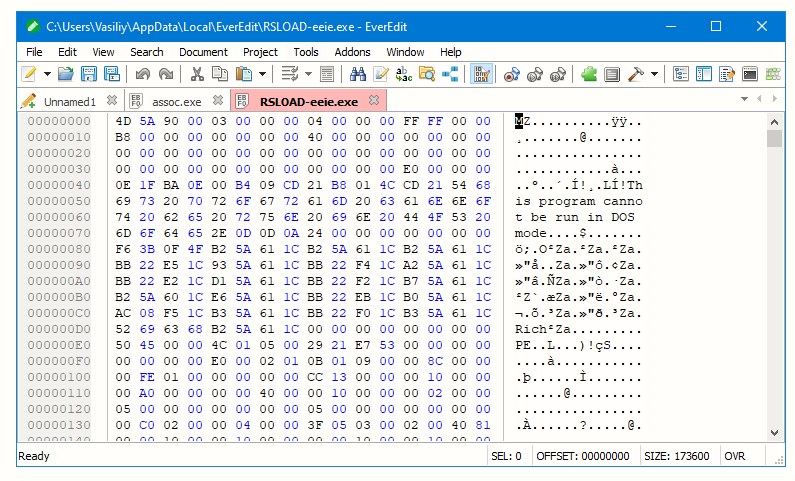795x481 pixels.
Task: Click the Redo arrow icon
Action: (166, 75)
